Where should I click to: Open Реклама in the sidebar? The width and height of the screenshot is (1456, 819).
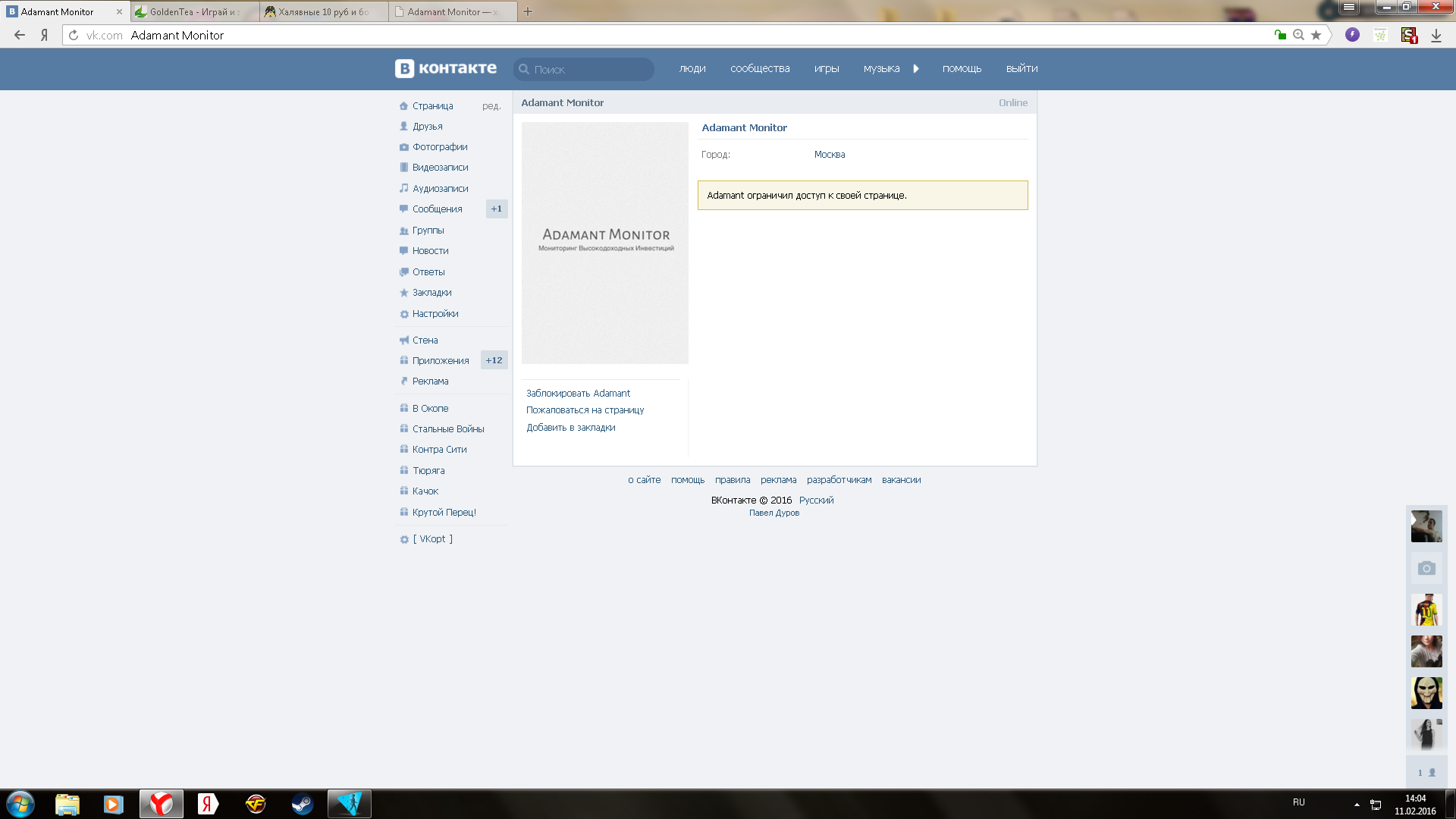(x=430, y=381)
